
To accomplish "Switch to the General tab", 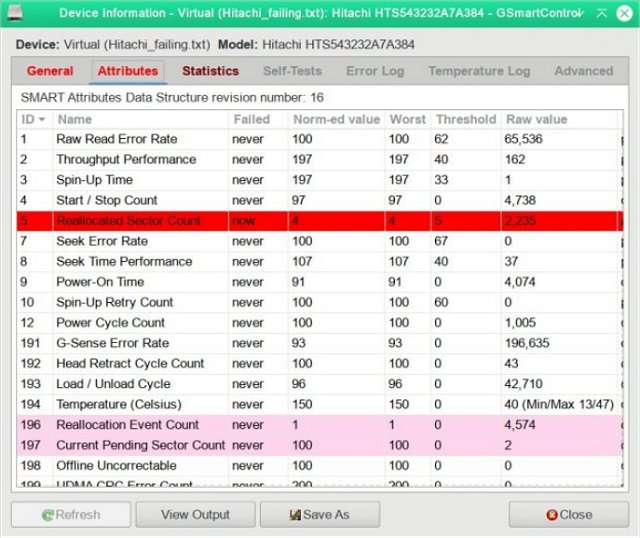I will tap(50, 71).
